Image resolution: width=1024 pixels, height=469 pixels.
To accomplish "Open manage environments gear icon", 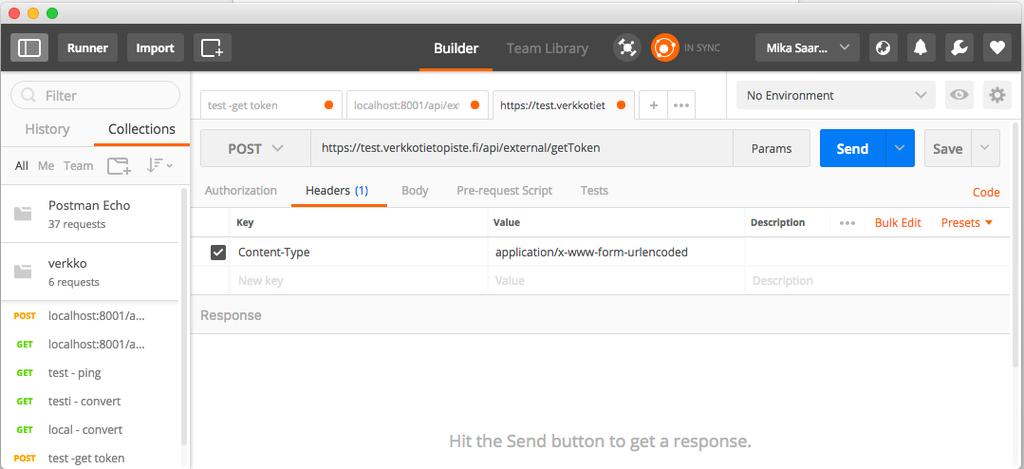I will pyautogui.click(x=997, y=95).
